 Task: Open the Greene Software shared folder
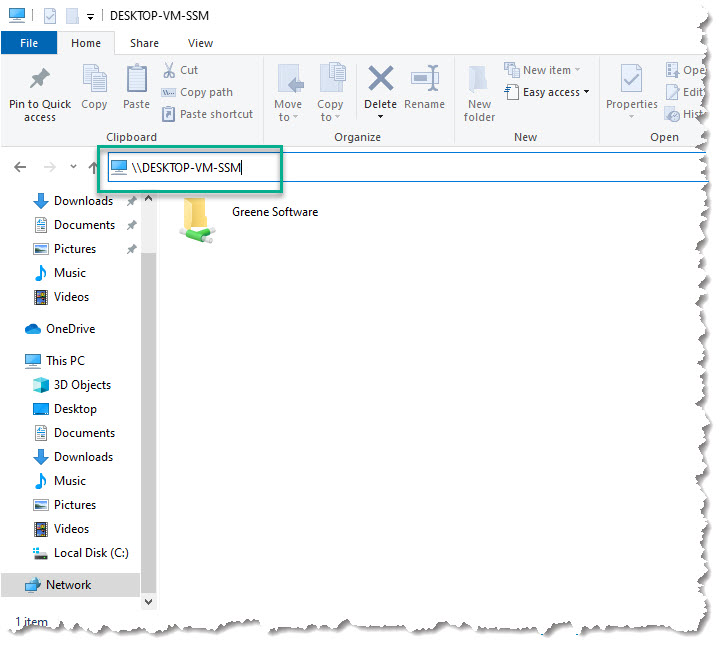pos(197,217)
